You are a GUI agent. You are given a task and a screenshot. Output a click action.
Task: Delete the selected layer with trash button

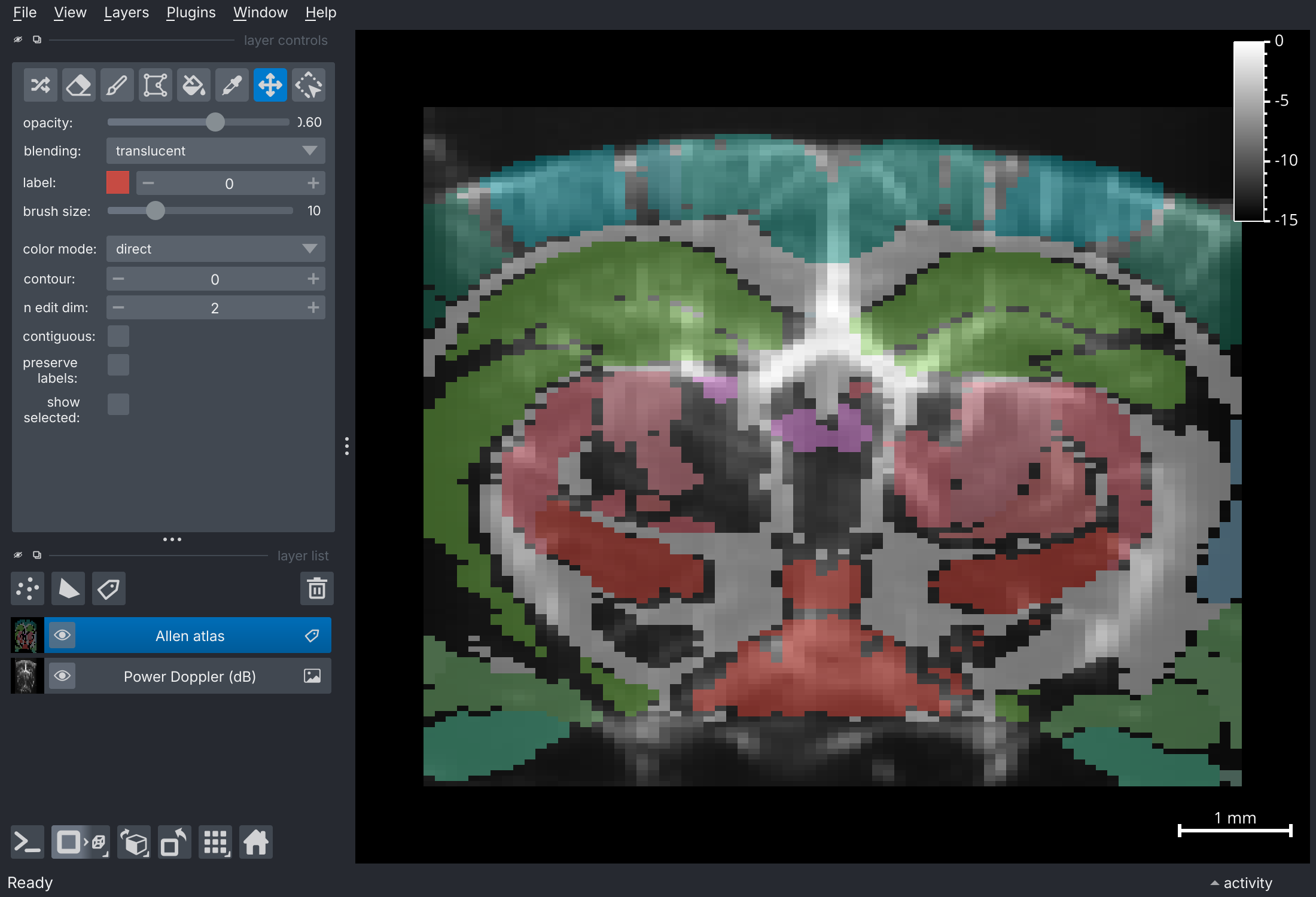click(316, 588)
